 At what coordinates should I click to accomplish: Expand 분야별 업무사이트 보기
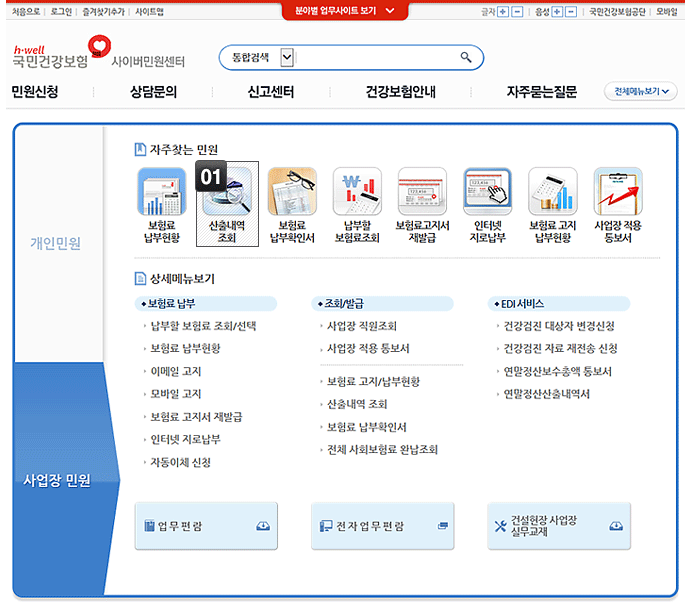345,11
